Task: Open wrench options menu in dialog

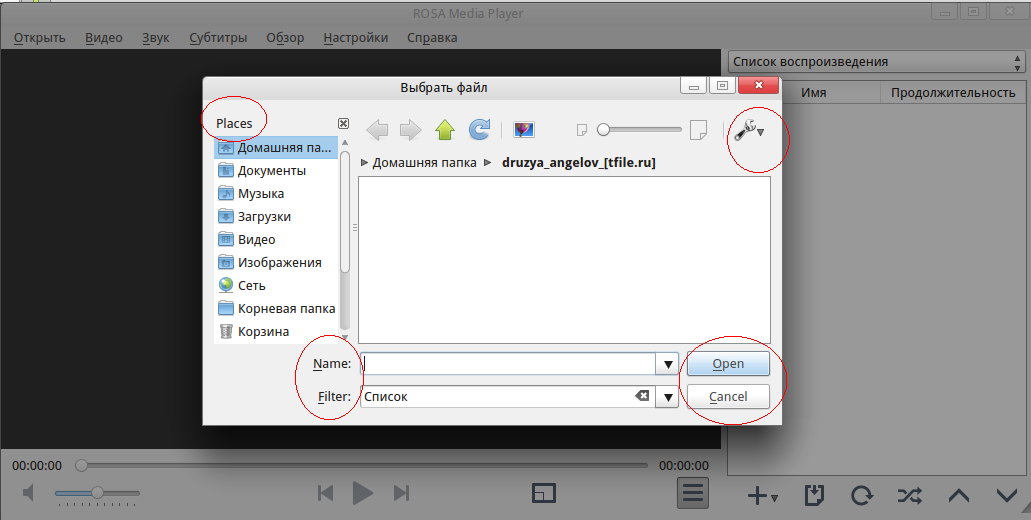Action: pyautogui.click(x=749, y=131)
